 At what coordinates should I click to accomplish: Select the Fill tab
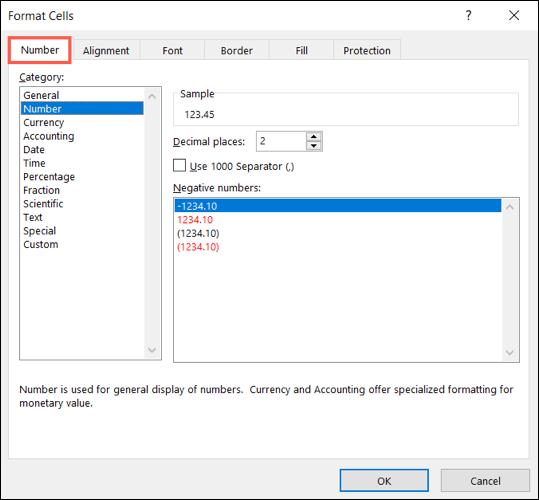(x=301, y=51)
